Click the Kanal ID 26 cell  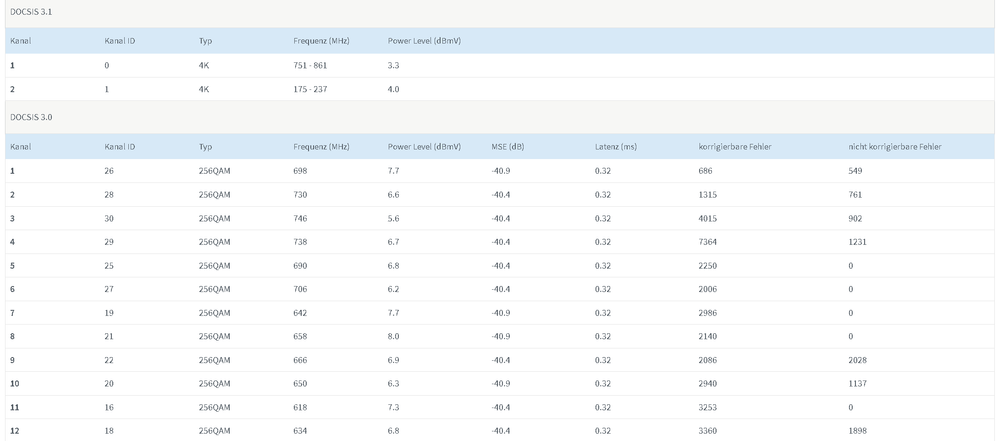(x=109, y=171)
